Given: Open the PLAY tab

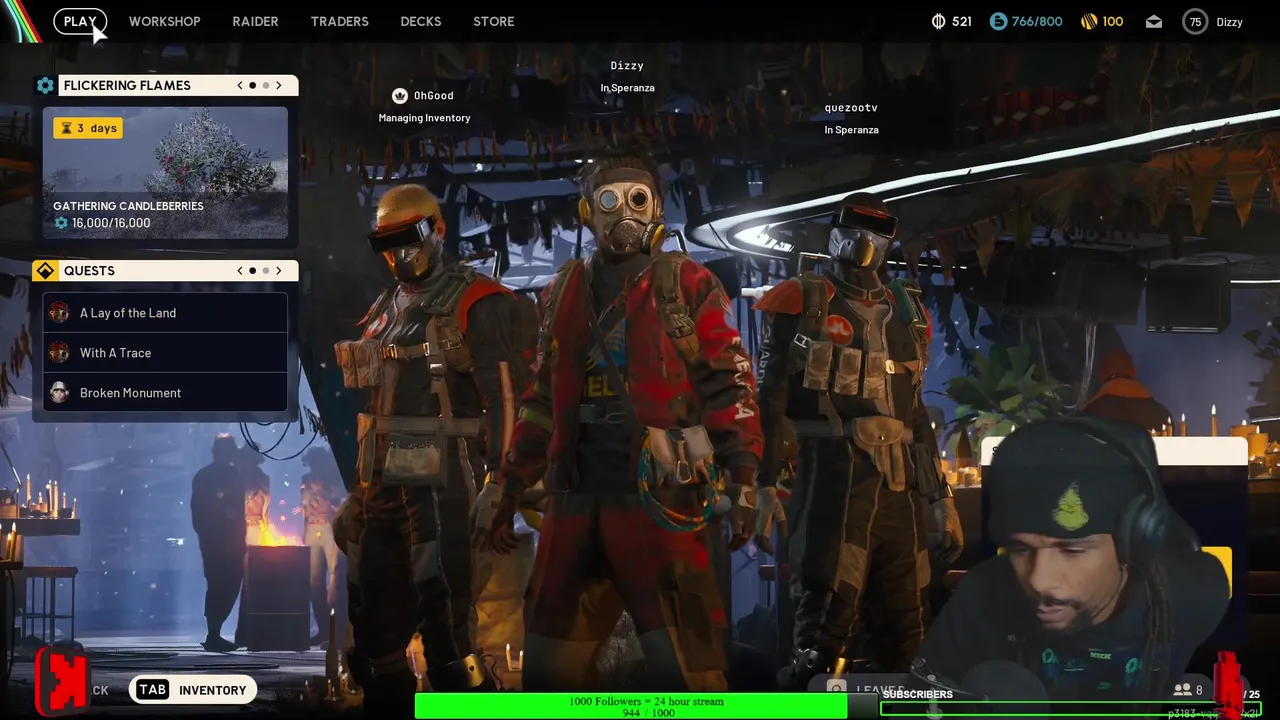Looking at the screenshot, I should click(80, 21).
